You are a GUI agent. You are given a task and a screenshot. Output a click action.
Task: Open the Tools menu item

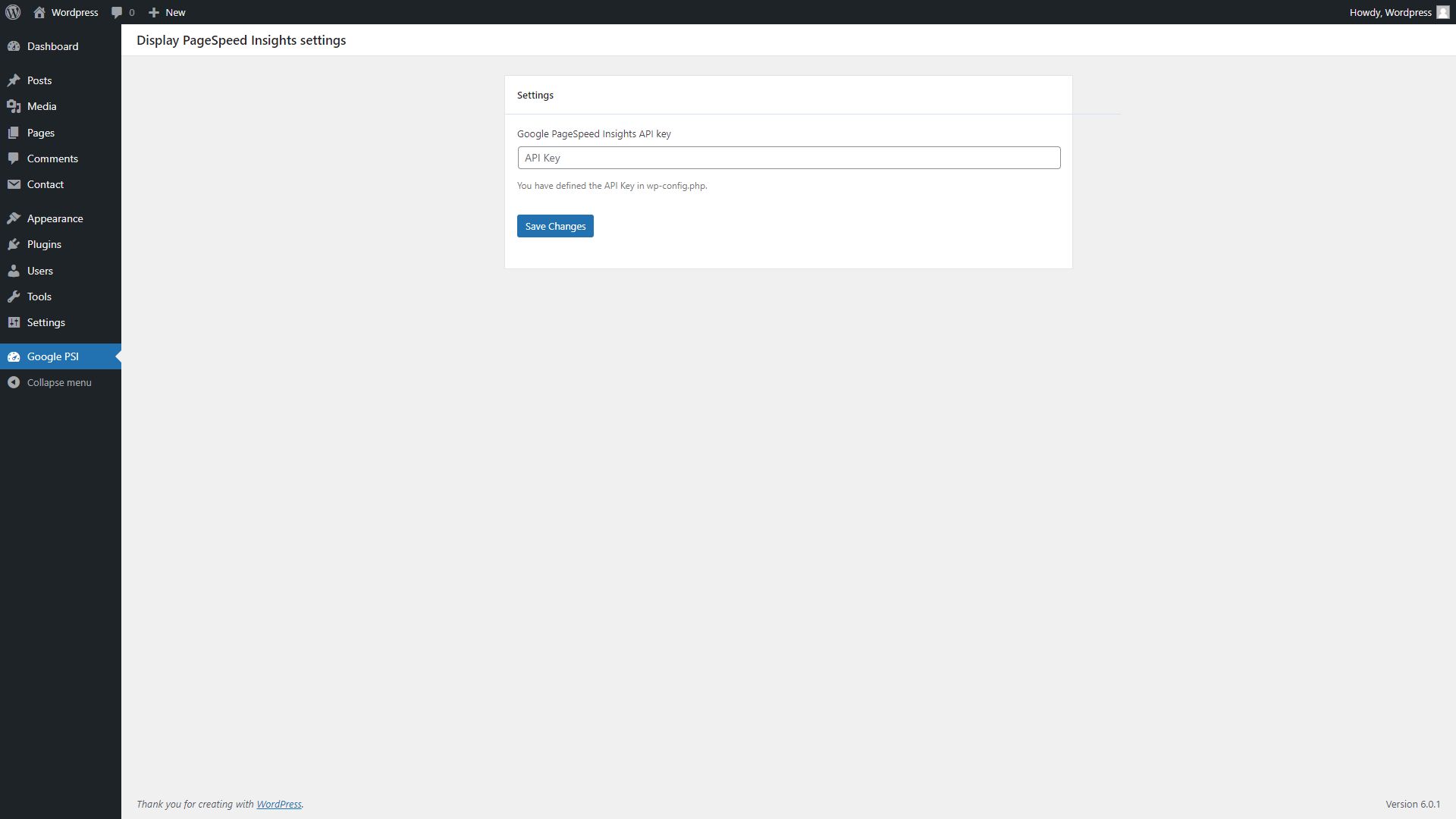(61, 297)
